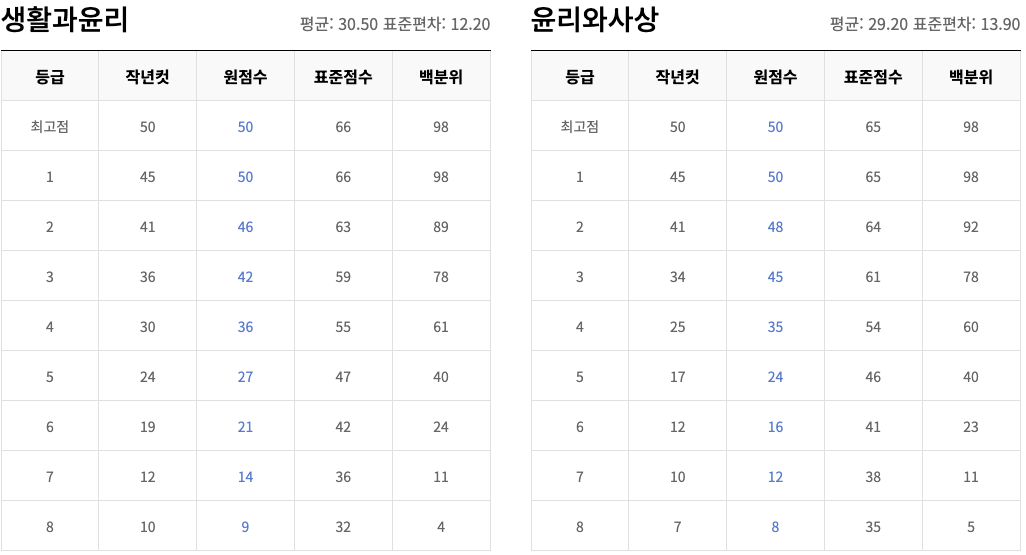Click 표준점수 column header in 생활과윤리 table
The width and height of the screenshot is (1026, 555).
tap(343, 77)
